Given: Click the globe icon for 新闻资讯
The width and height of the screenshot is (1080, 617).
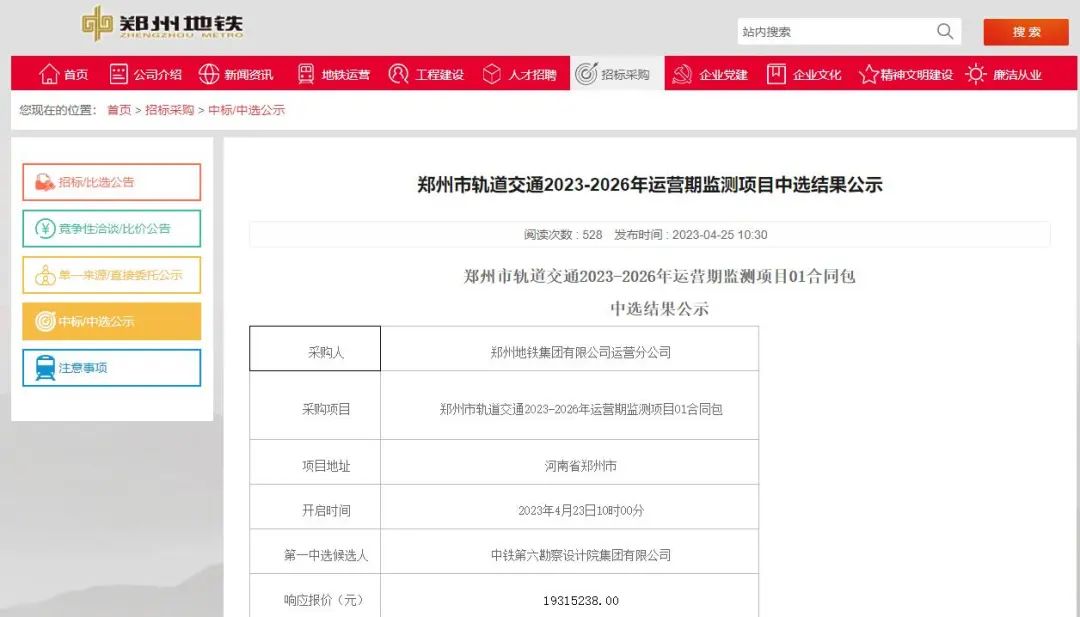Looking at the screenshot, I should [x=209, y=74].
